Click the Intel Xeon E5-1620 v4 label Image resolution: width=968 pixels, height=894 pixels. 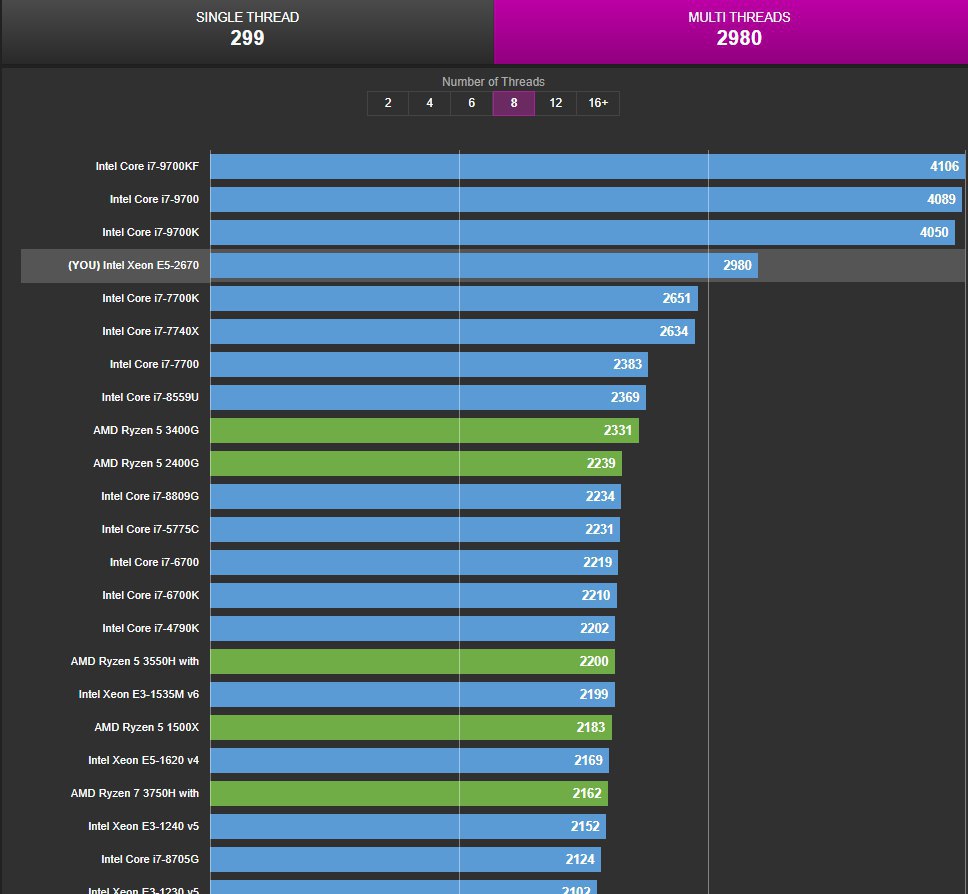[144, 761]
